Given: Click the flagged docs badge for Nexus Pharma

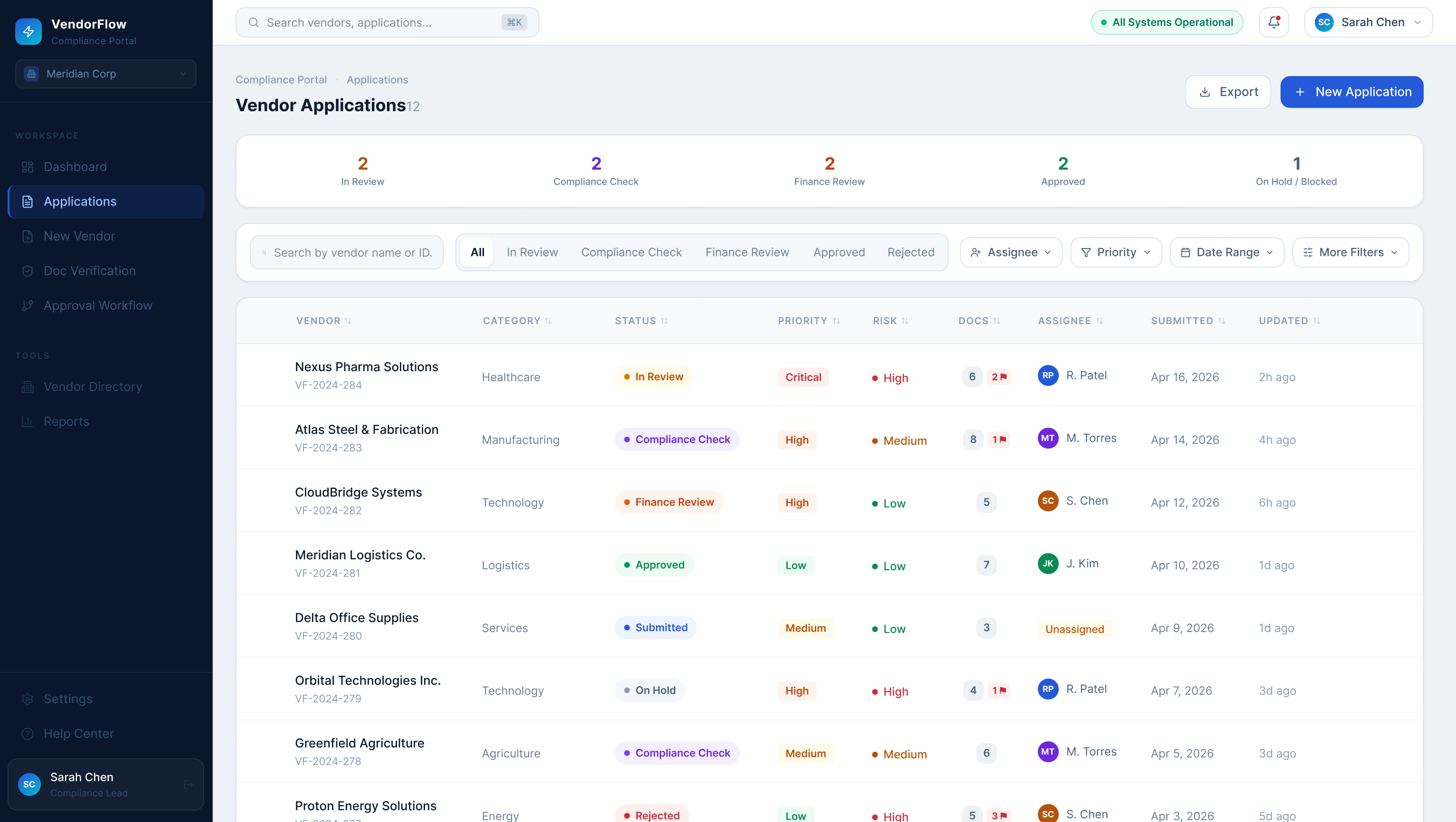Looking at the screenshot, I should click(x=999, y=376).
